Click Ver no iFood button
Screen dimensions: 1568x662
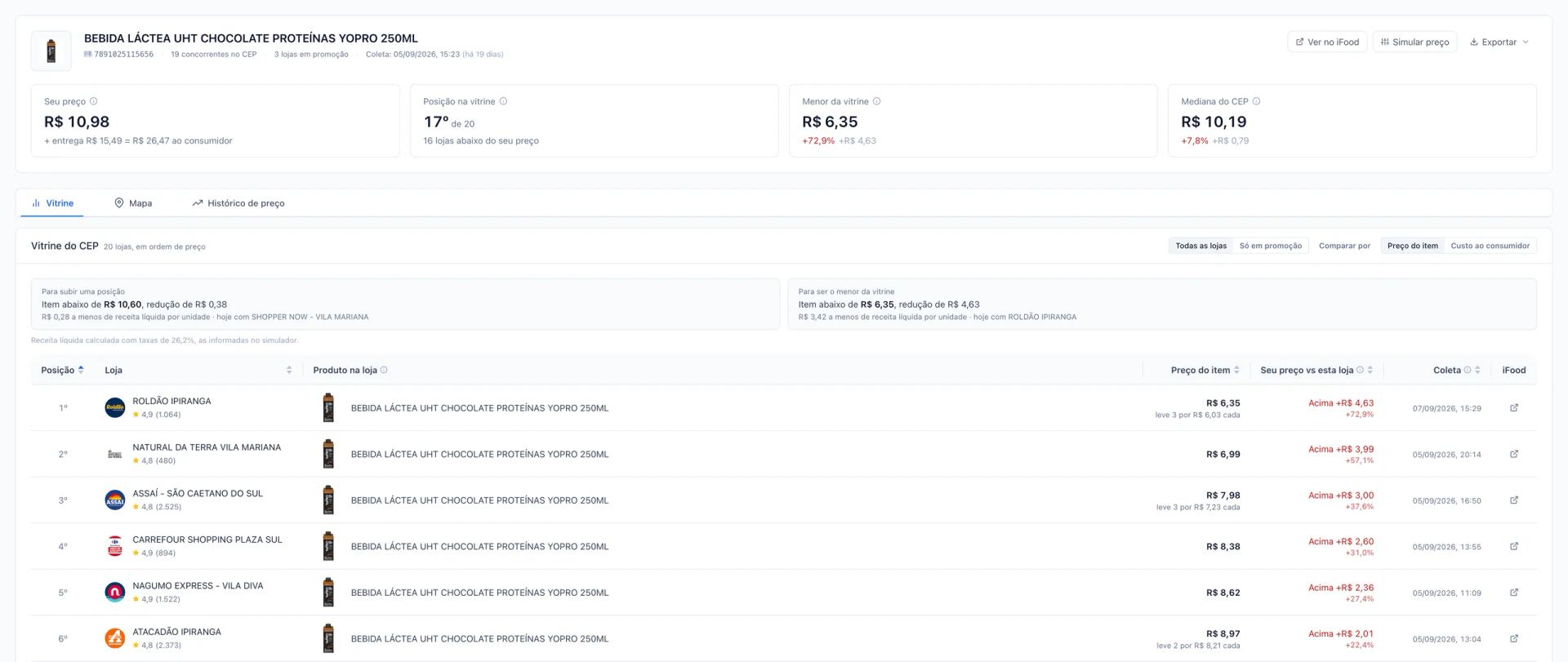pyautogui.click(x=1327, y=42)
